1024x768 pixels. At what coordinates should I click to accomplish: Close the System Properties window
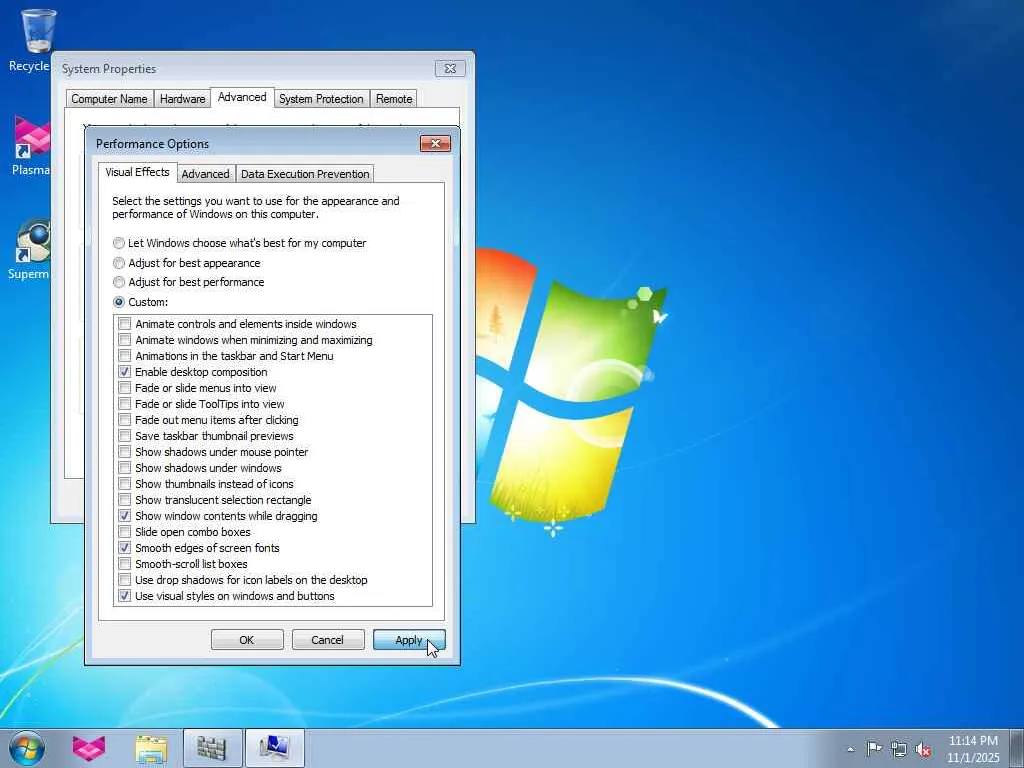coord(450,68)
